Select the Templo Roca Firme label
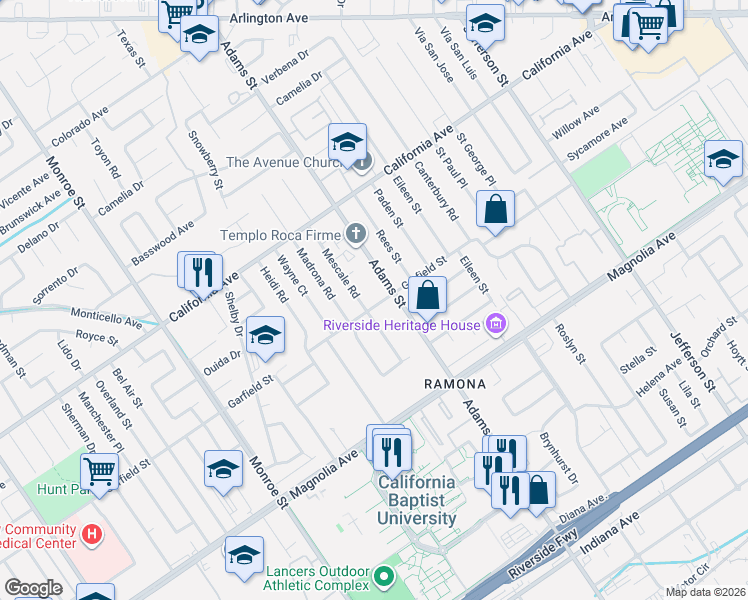The width and height of the screenshot is (748, 600). (x=280, y=235)
